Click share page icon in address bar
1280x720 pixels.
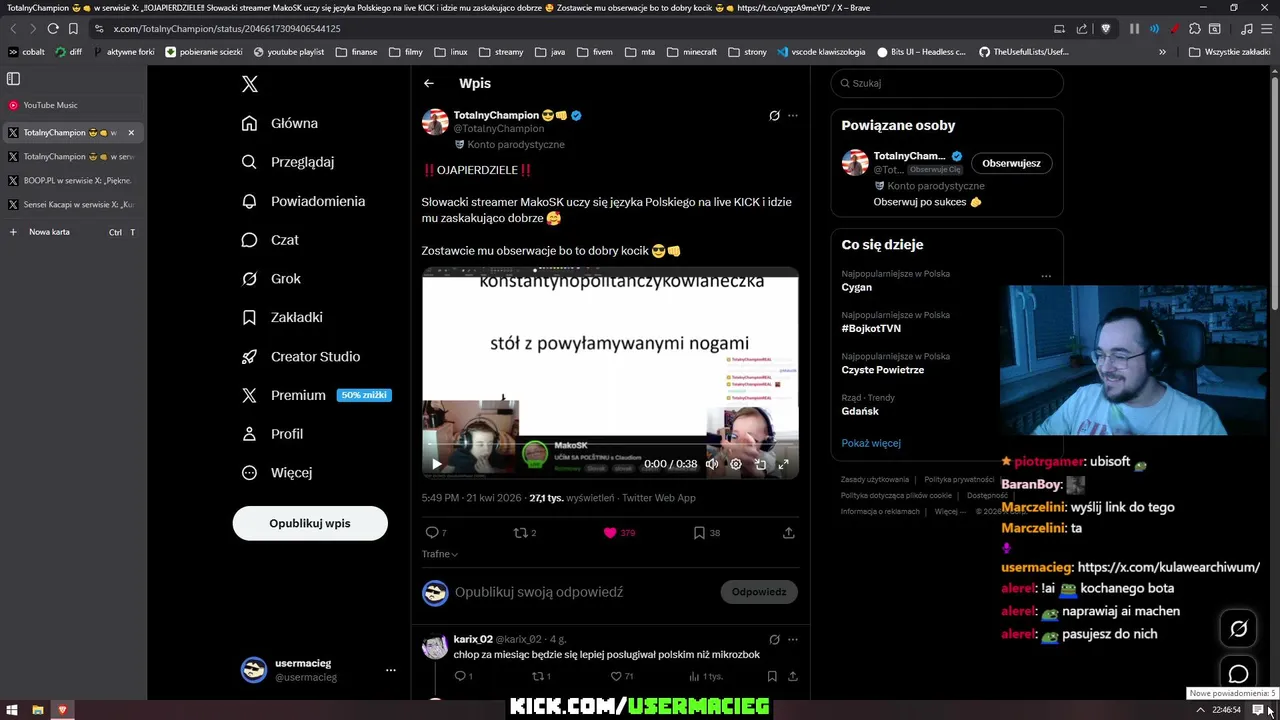[1082, 29]
